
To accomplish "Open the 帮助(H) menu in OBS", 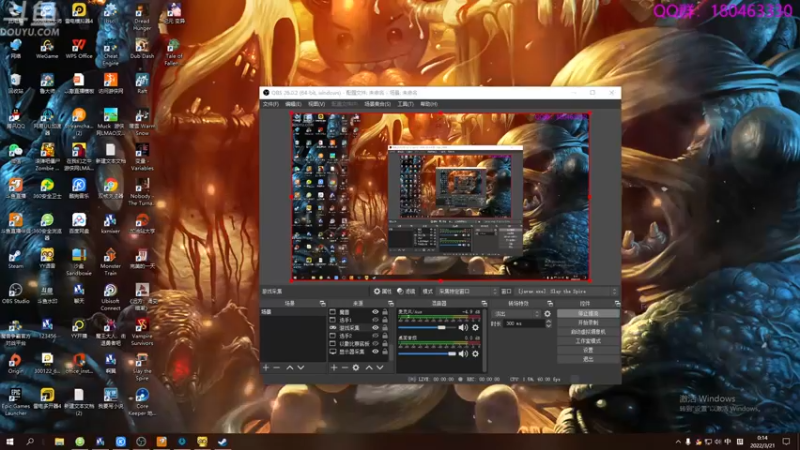I will (429, 104).
